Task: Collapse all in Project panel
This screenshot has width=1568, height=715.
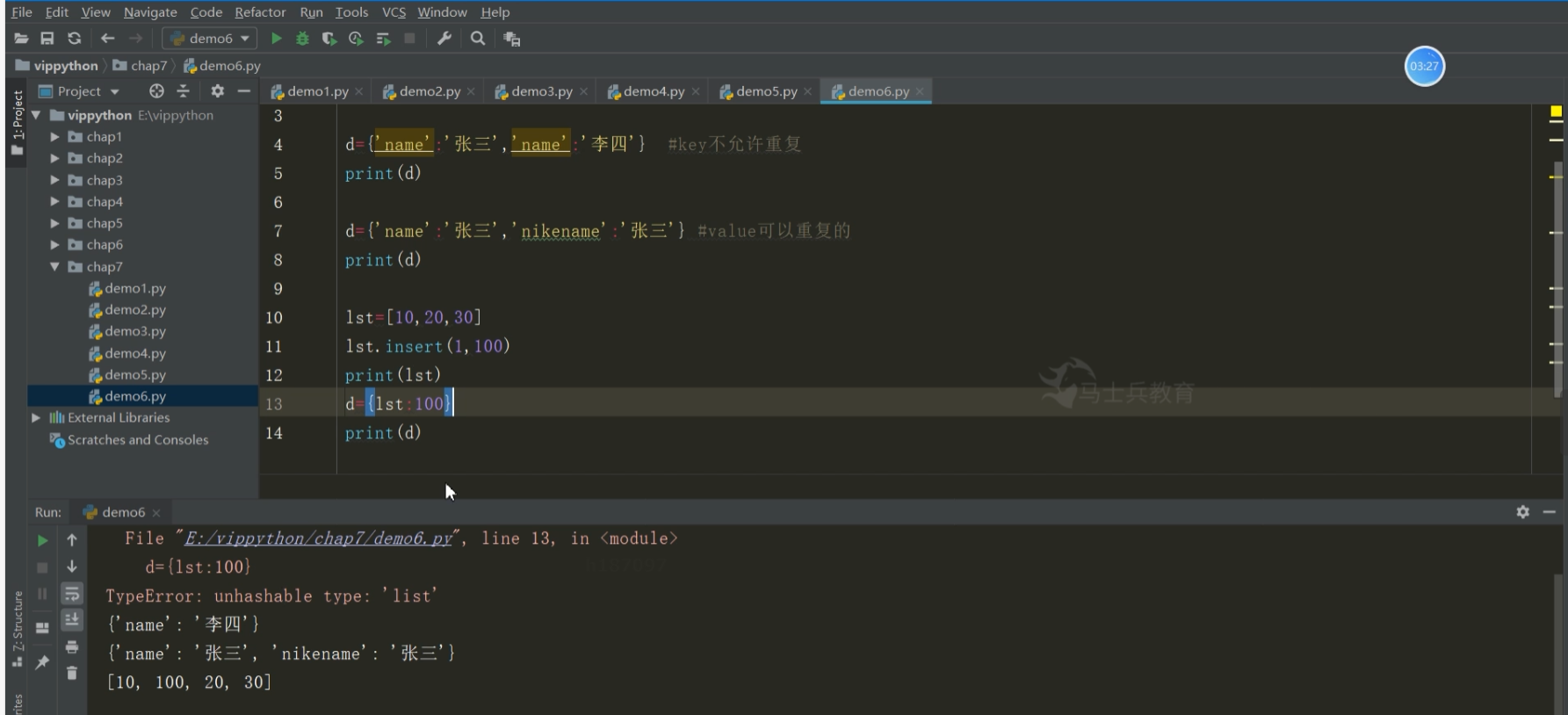Action: click(x=183, y=91)
